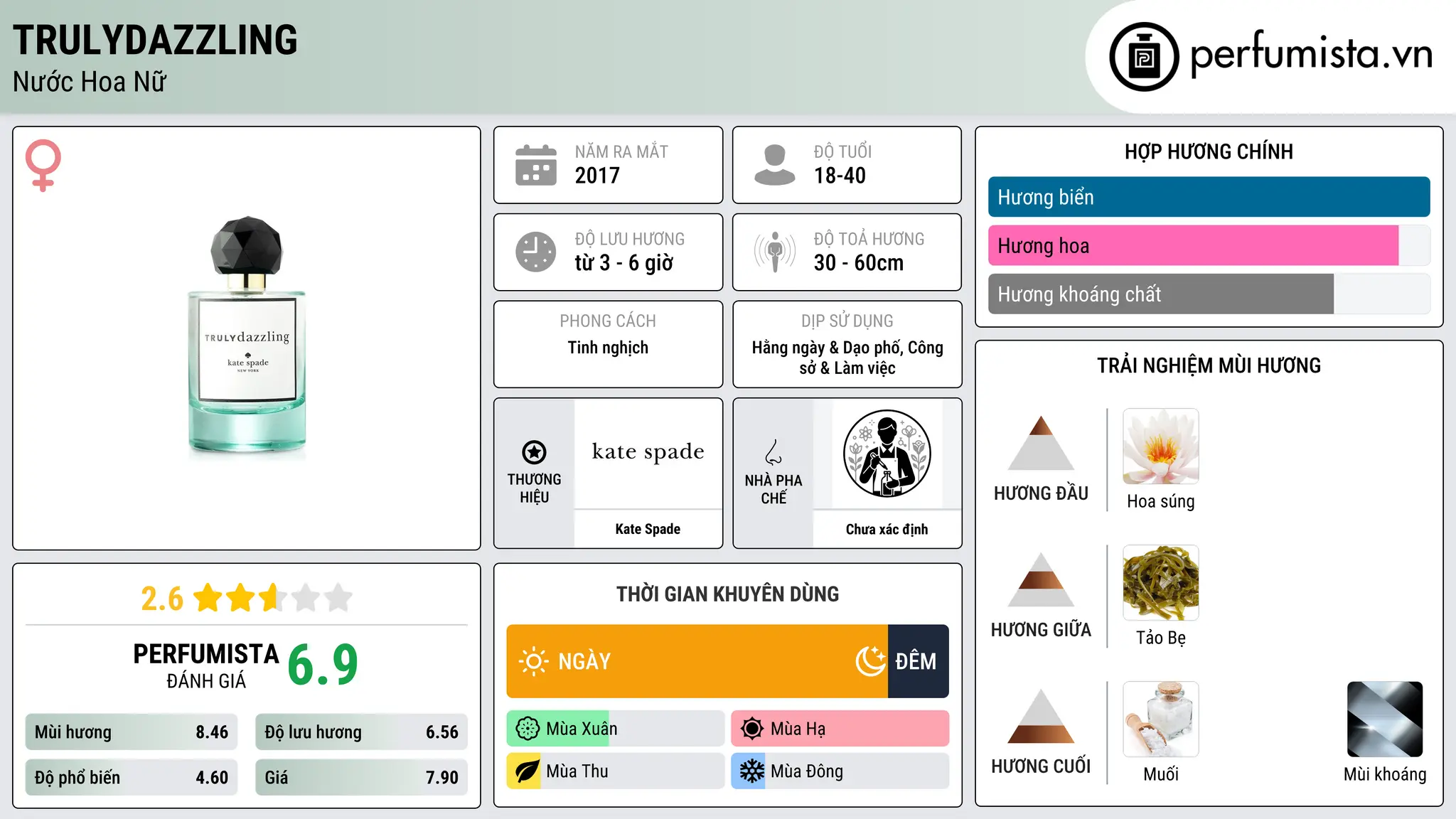Click the HỢP HƯƠNG CHÍNH heading
Screen dimensions: 1456x819
1209,151
